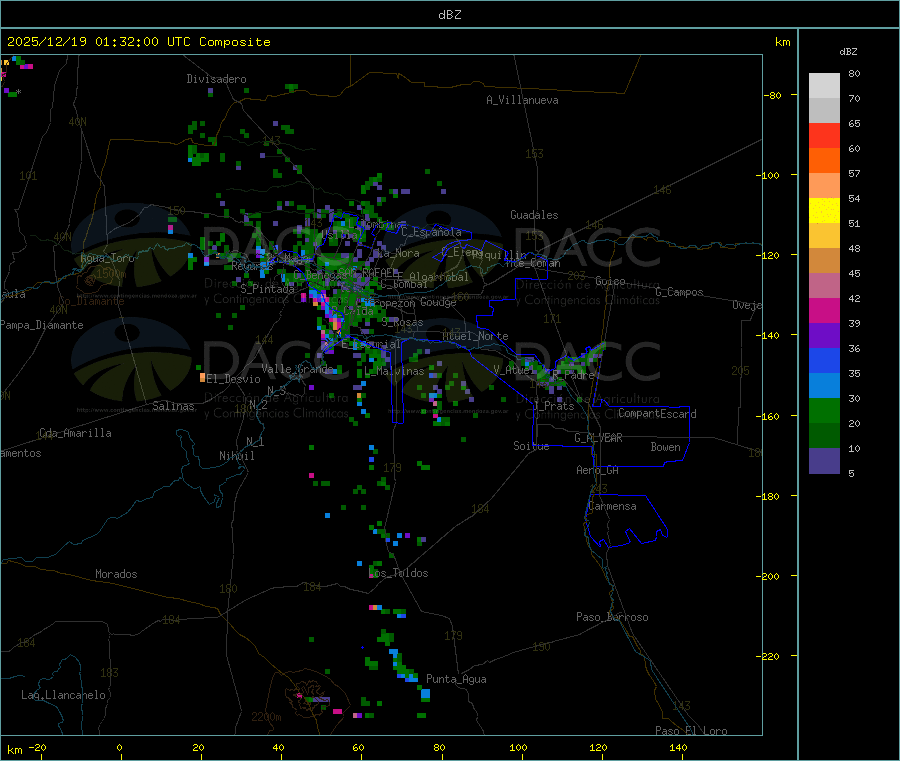This screenshot has height=761, width=900.
Task: Click the magenta 42 dBZ swatch
Action: click(x=824, y=310)
